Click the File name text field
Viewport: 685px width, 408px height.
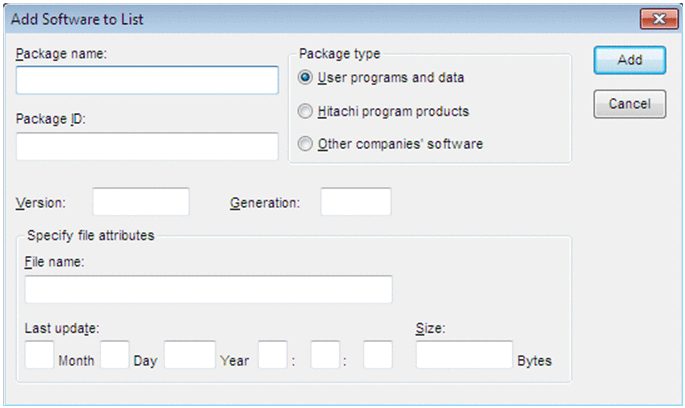click(209, 290)
